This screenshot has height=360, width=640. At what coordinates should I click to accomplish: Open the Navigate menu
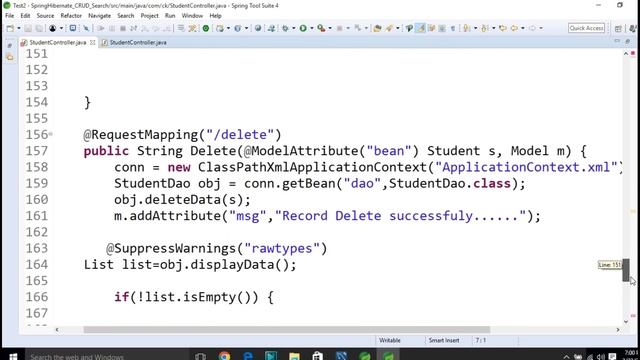click(100, 16)
